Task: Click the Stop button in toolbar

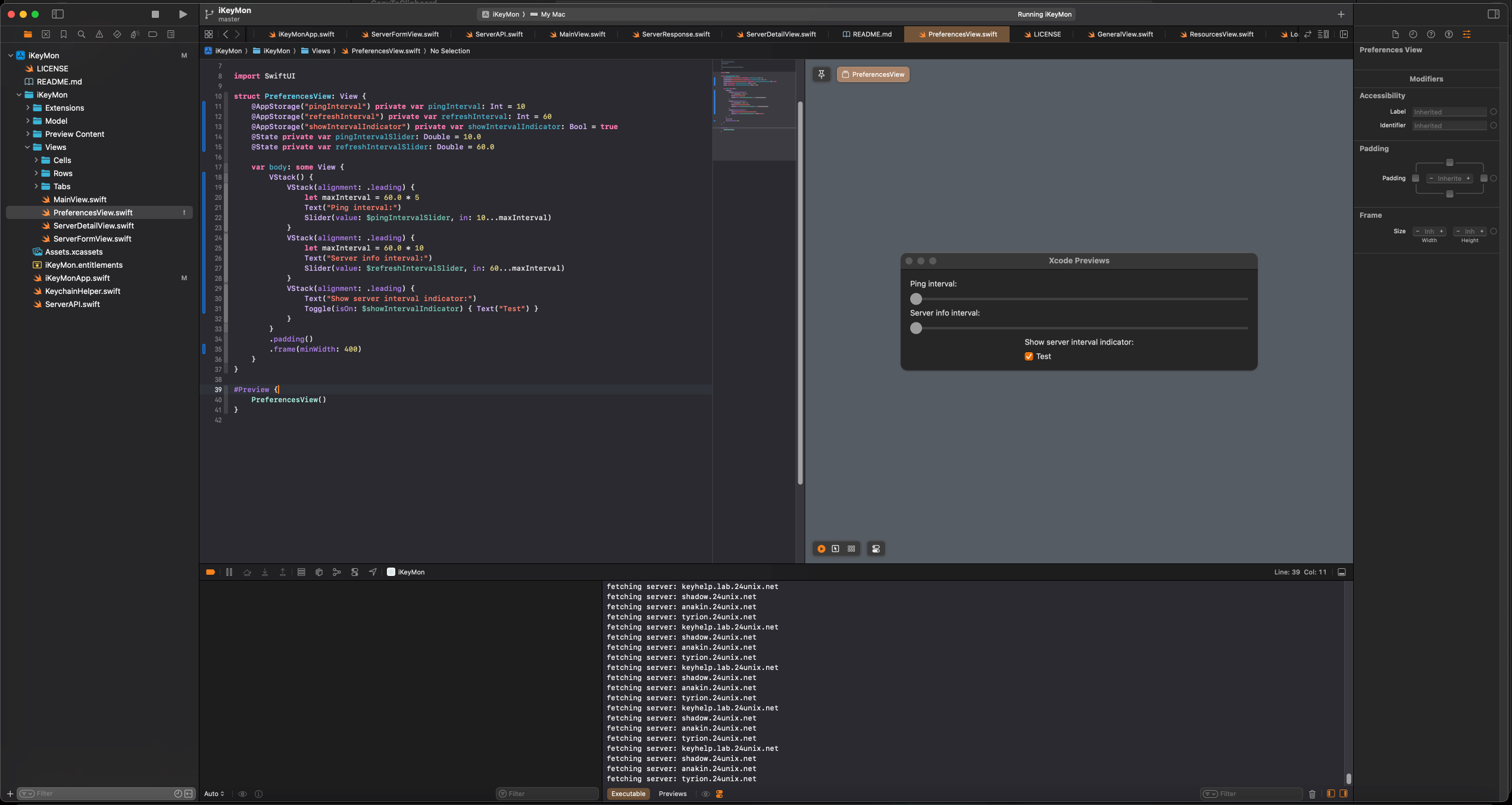Action: click(155, 14)
